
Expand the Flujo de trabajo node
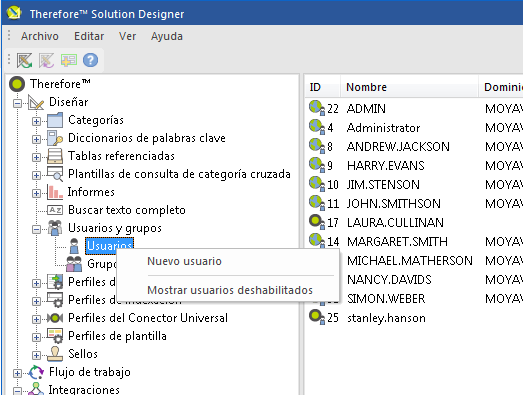click(17, 373)
